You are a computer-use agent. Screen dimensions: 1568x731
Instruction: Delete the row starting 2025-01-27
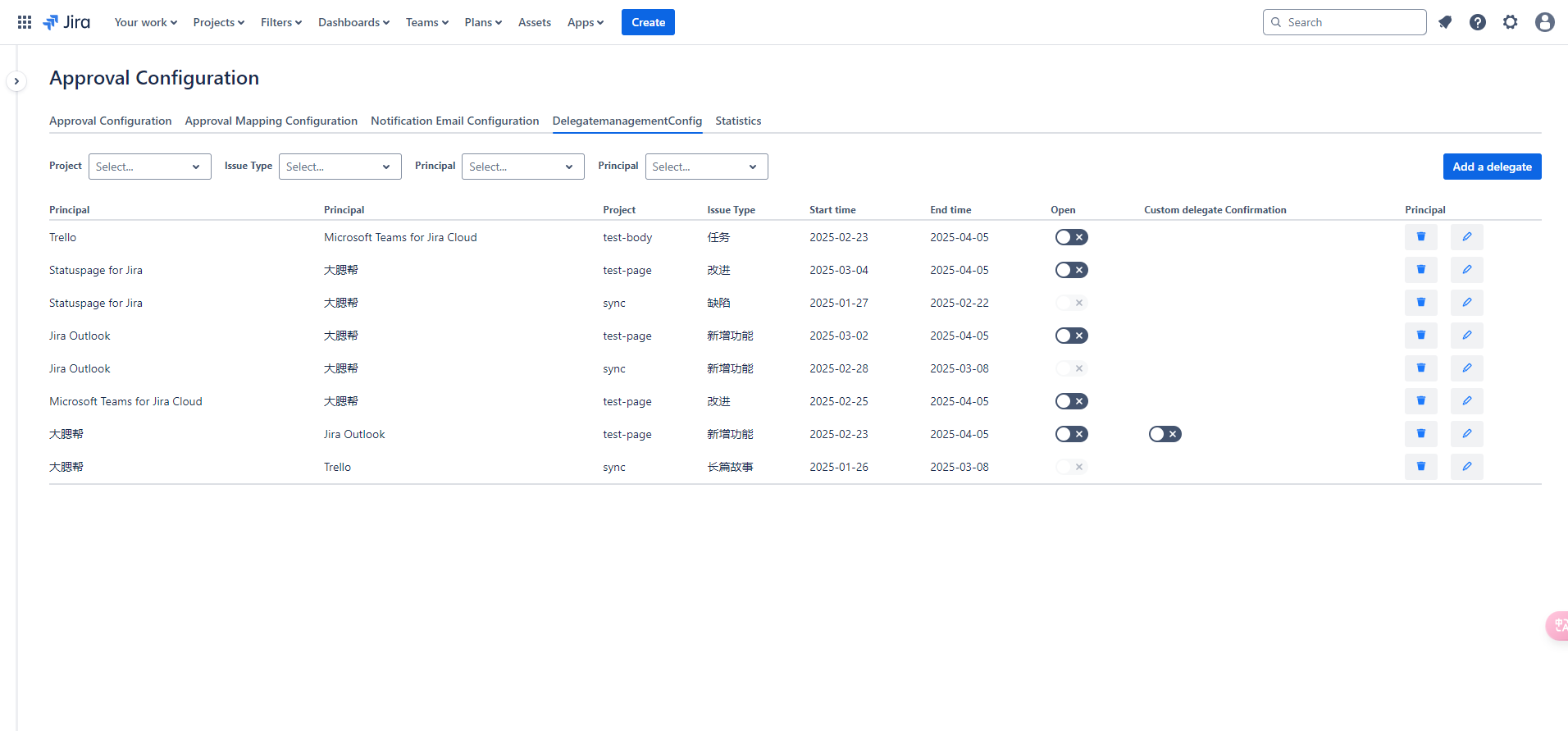click(x=1421, y=303)
